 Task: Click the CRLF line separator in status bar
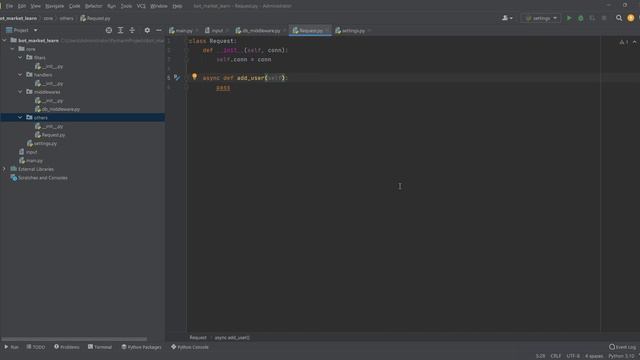tap(556, 356)
